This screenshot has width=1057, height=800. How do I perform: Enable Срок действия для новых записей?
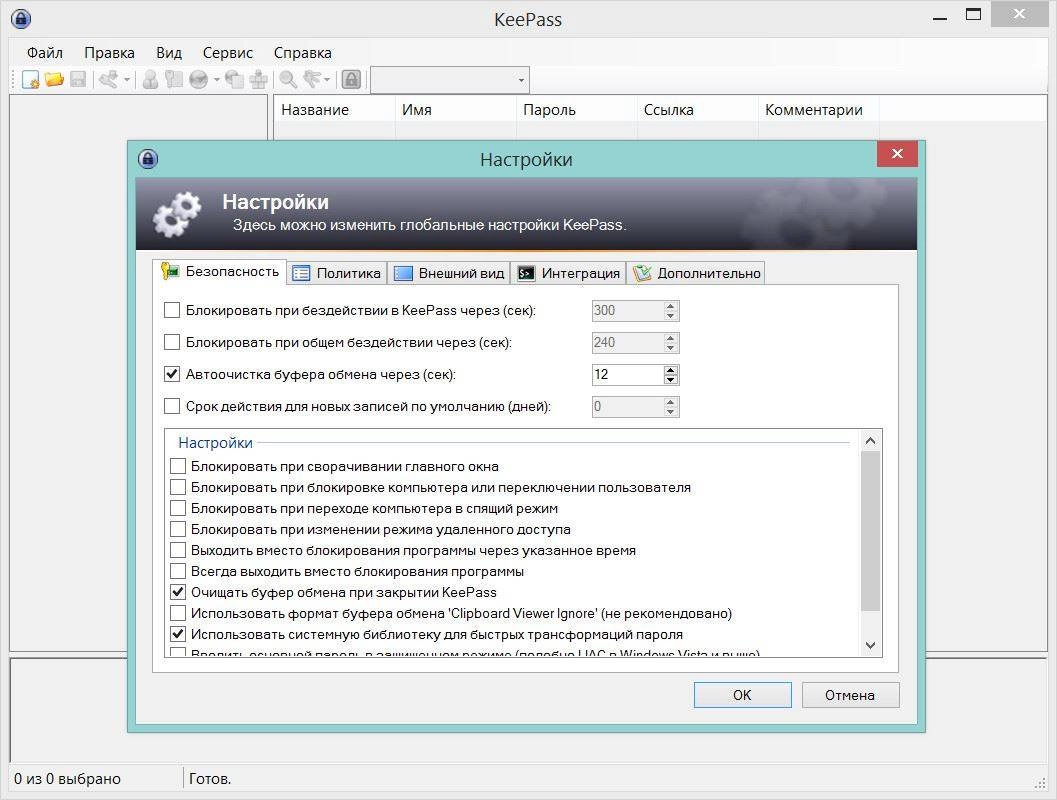(x=172, y=406)
